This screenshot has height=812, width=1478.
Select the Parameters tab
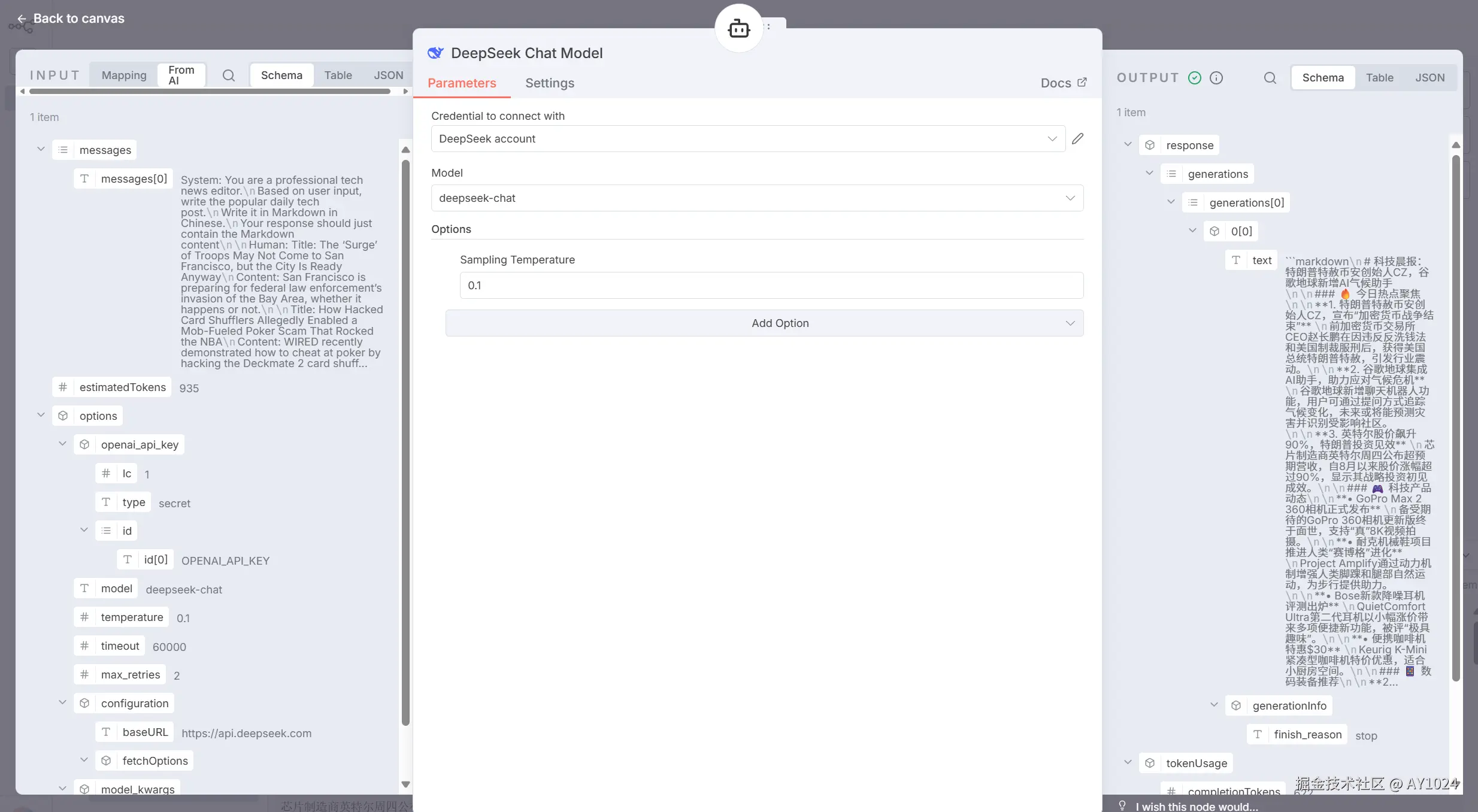pos(462,83)
